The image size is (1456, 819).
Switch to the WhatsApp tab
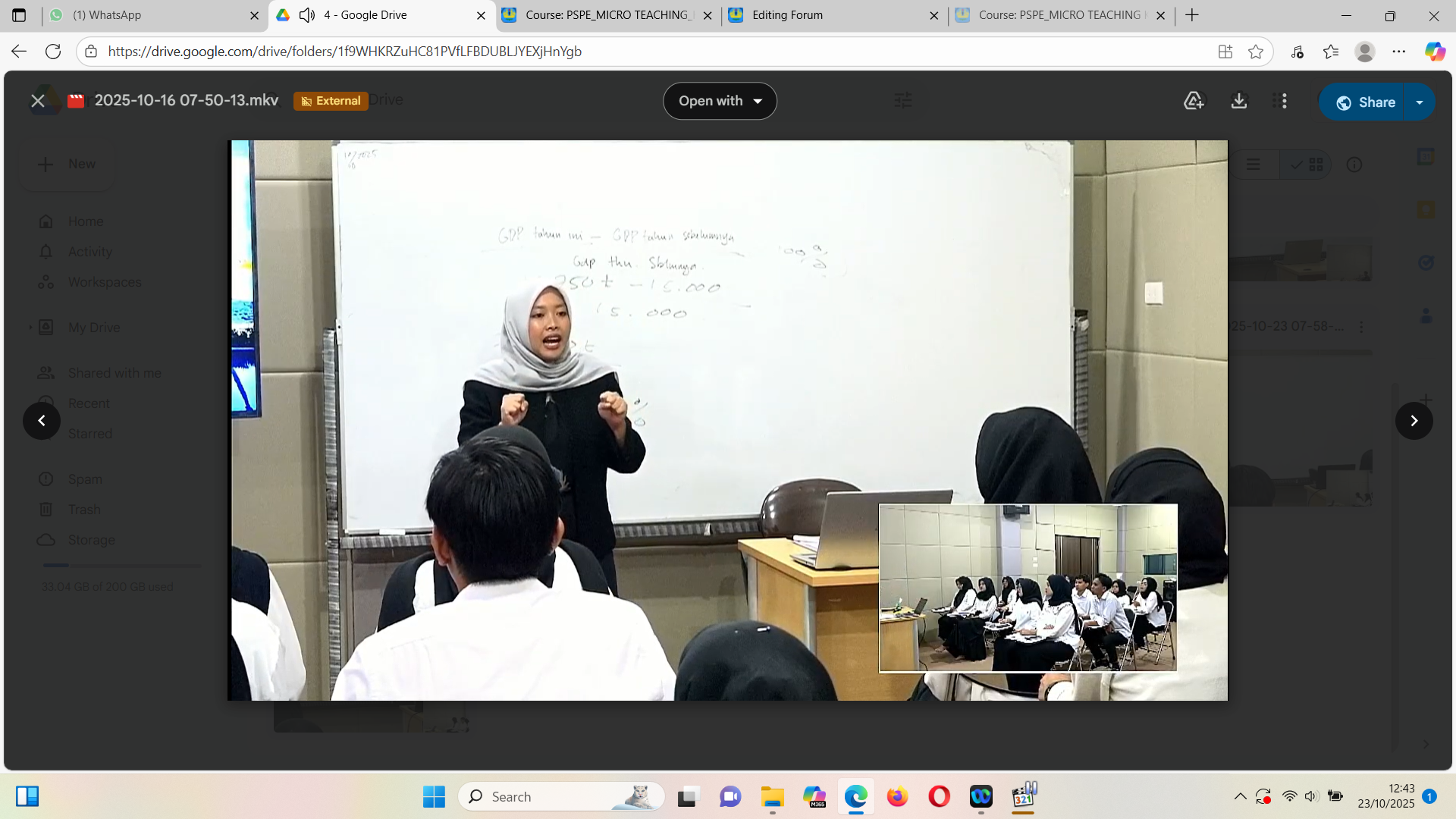[x=114, y=15]
